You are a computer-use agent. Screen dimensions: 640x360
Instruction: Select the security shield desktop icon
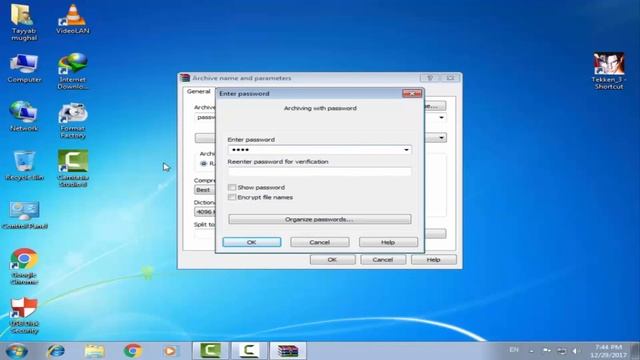(x=24, y=316)
